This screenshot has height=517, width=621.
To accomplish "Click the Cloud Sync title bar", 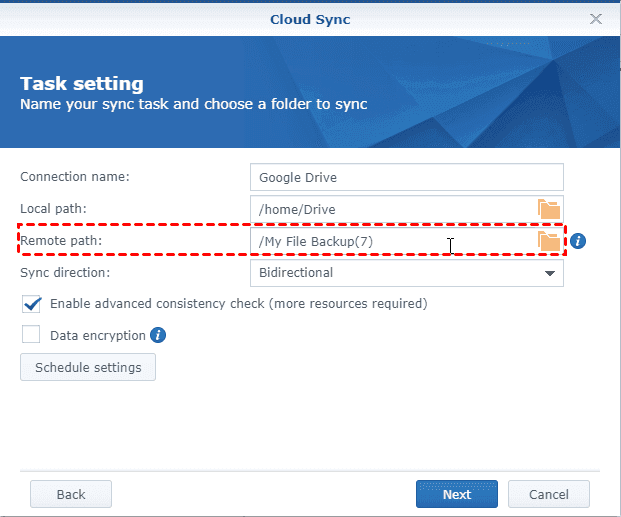I will (310, 18).
